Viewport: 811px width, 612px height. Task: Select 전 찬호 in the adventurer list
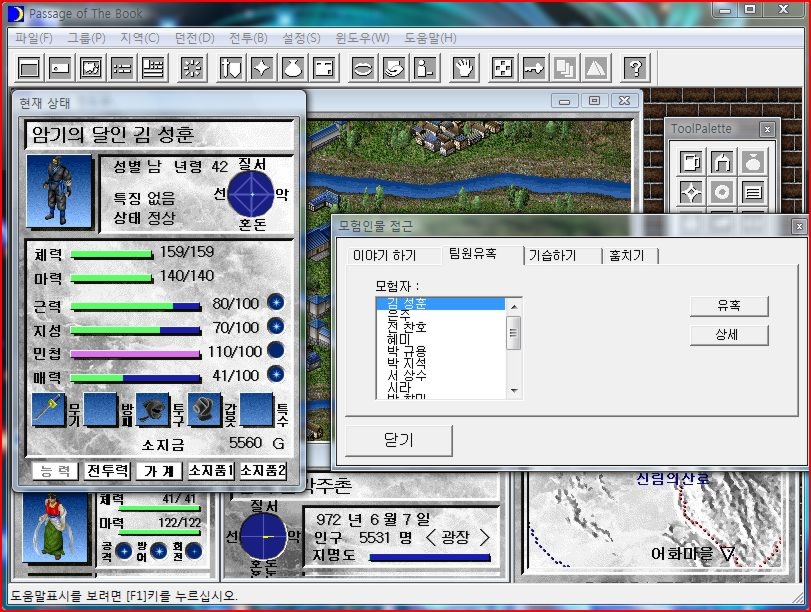(441, 327)
